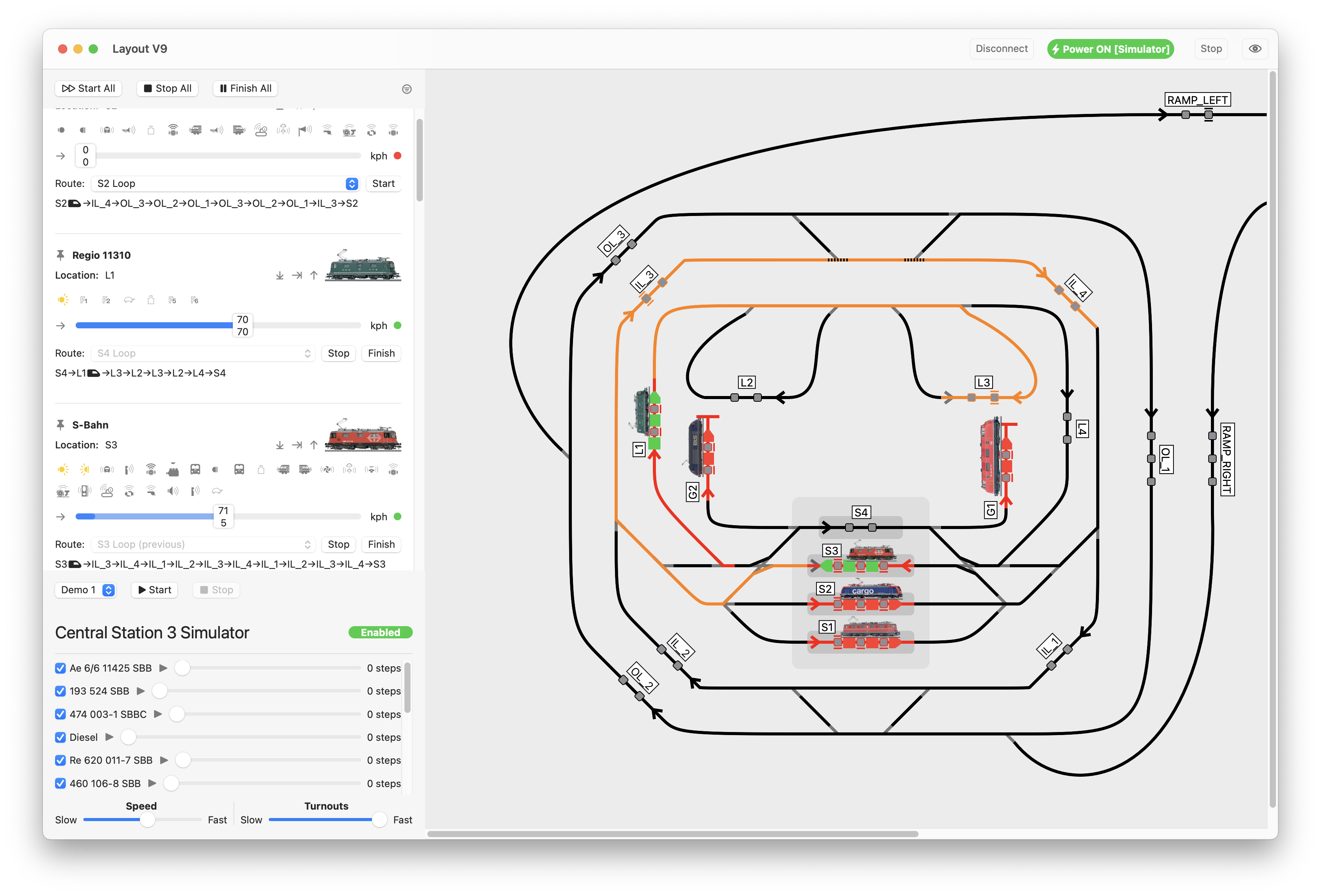Viewport: 1321px width, 896px height.
Task: Toggle the eye visibility button in title bar
Action: 1254,49
